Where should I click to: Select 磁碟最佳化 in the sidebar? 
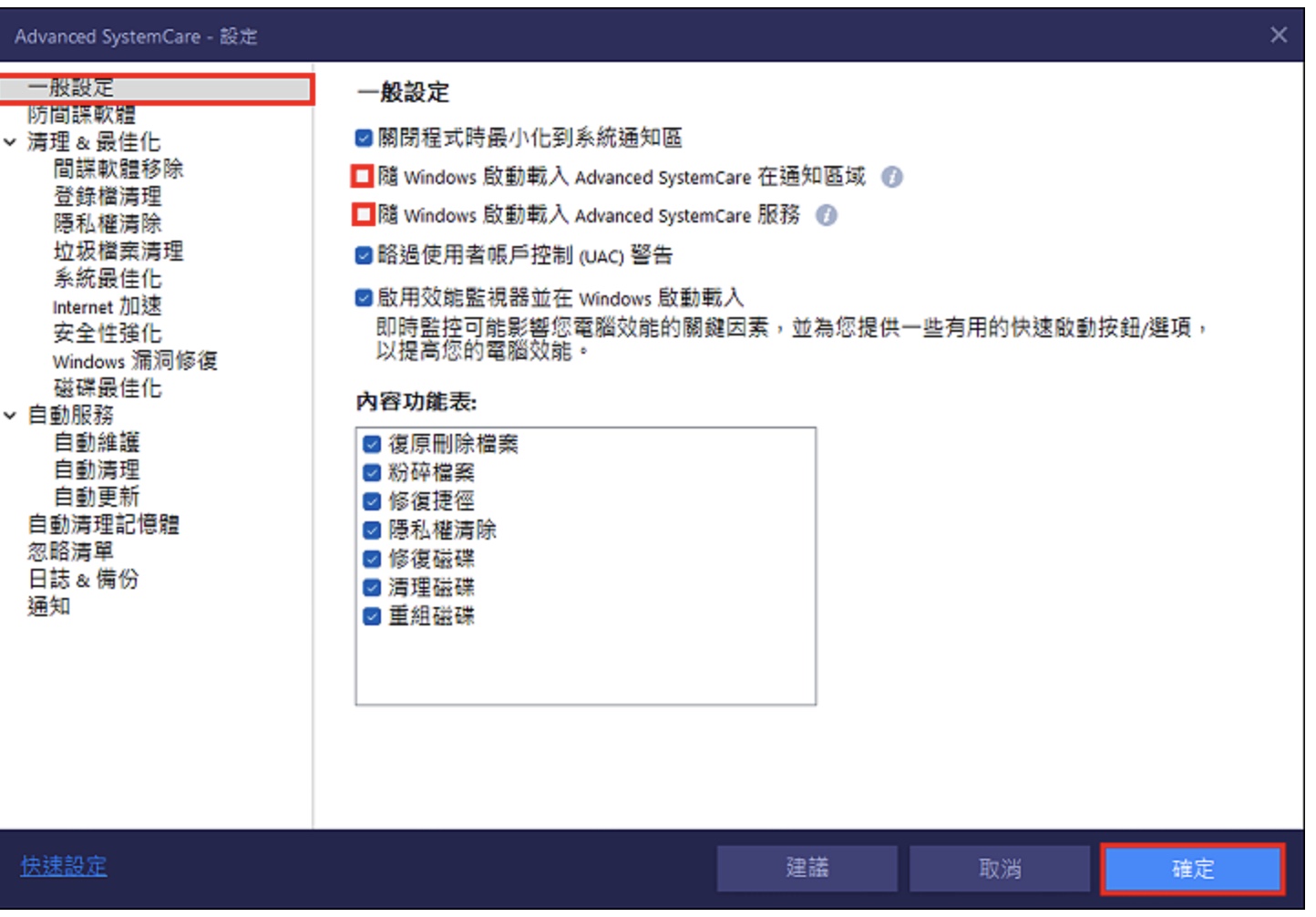pyautogui.click(x=108, y=388)
